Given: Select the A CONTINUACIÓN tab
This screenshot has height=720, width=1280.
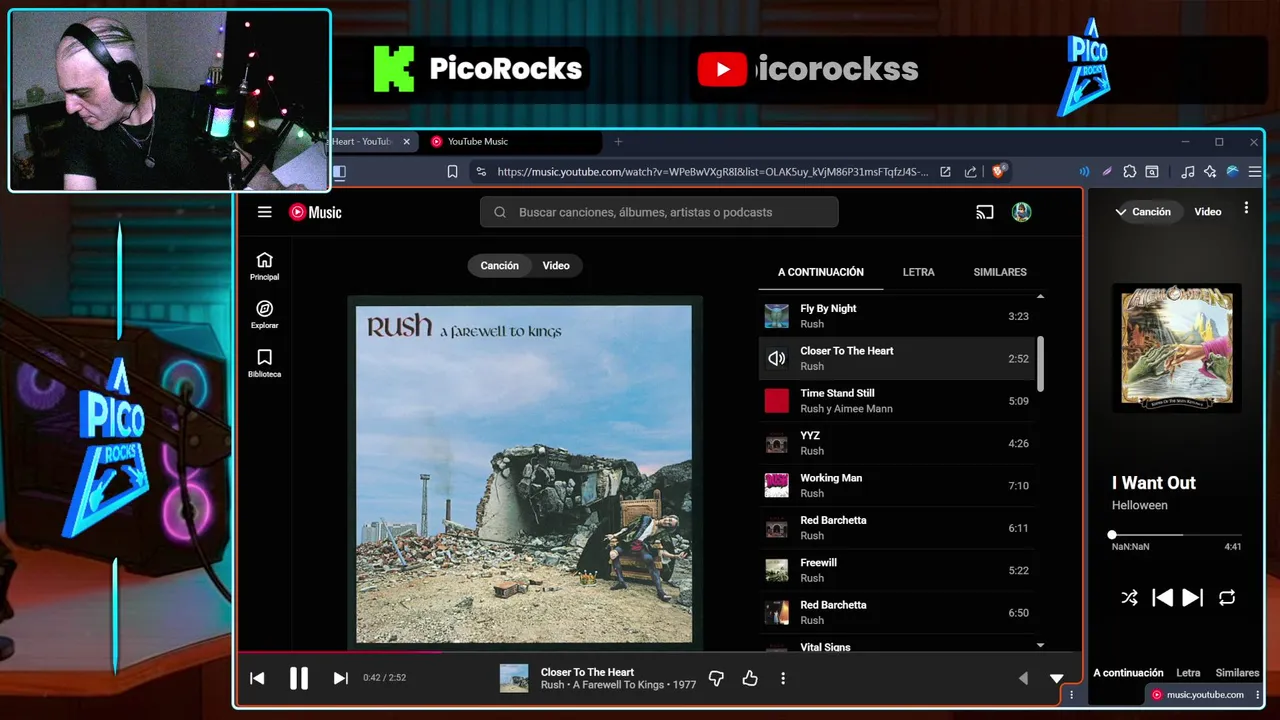Looking at the screenshot, I should tap(821, 272).
